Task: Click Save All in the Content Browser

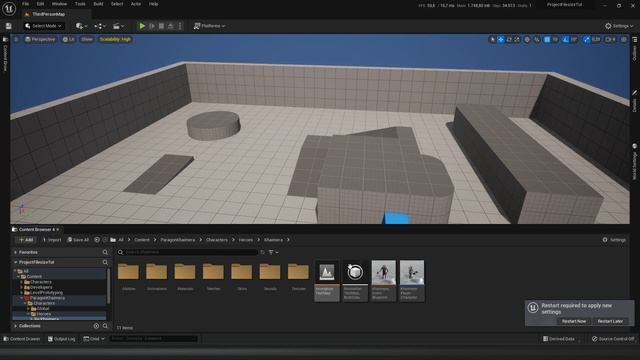Action: pyautogui.click(x=78, y=240)
